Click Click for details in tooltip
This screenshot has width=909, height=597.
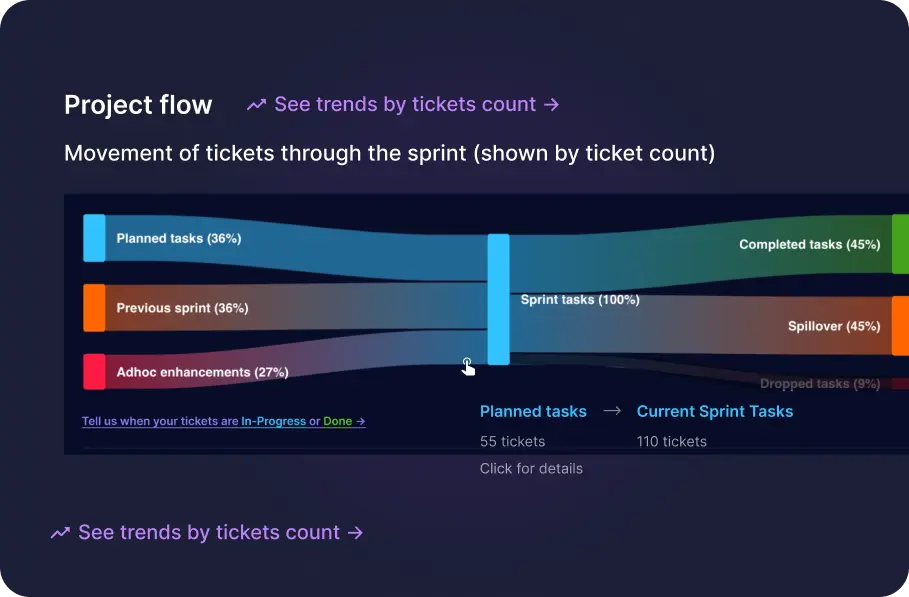coord(531,468)
